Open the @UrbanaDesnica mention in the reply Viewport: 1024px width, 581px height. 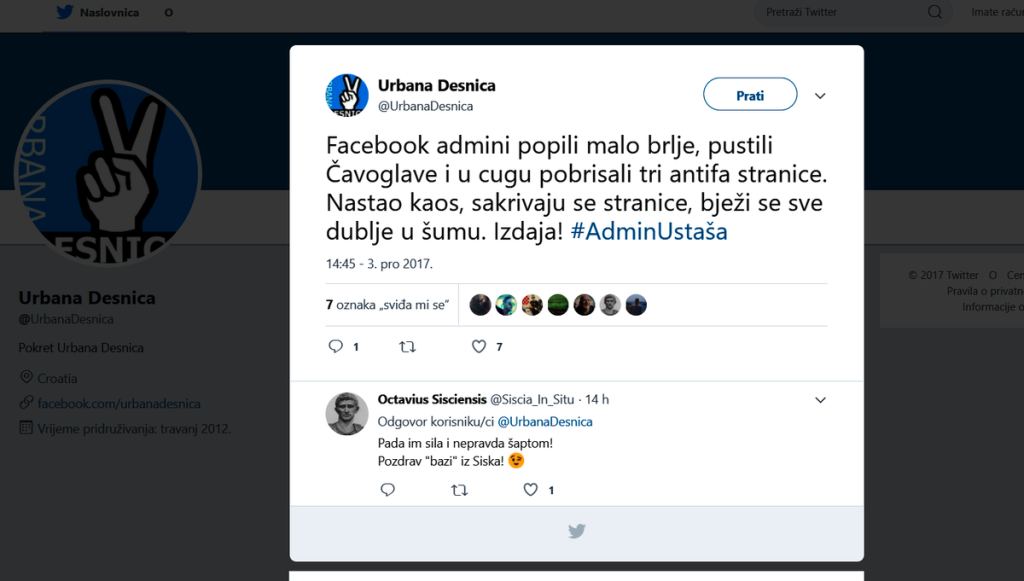[x=544, y=422]
